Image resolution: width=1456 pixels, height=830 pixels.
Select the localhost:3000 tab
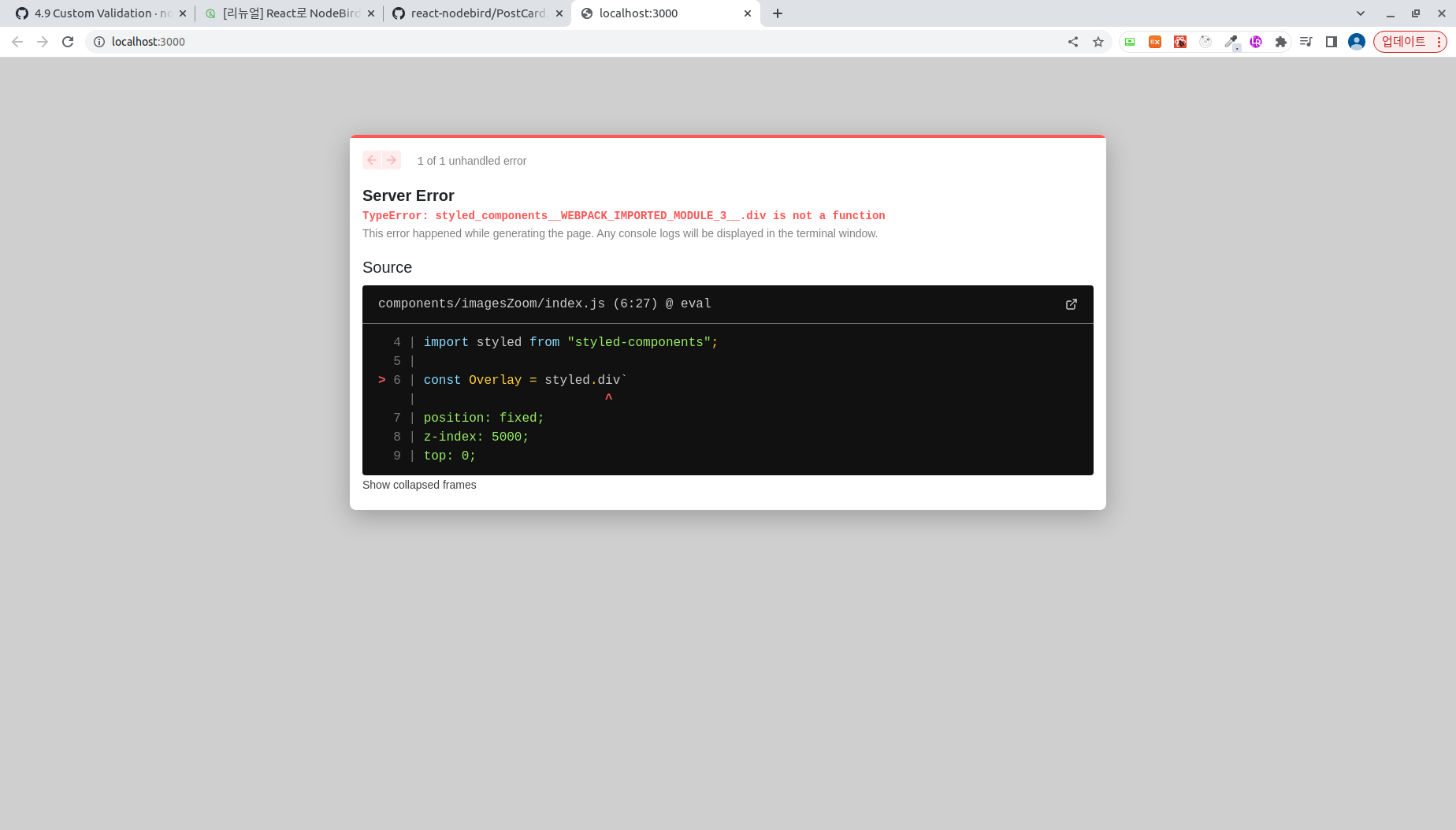(666, 13)
